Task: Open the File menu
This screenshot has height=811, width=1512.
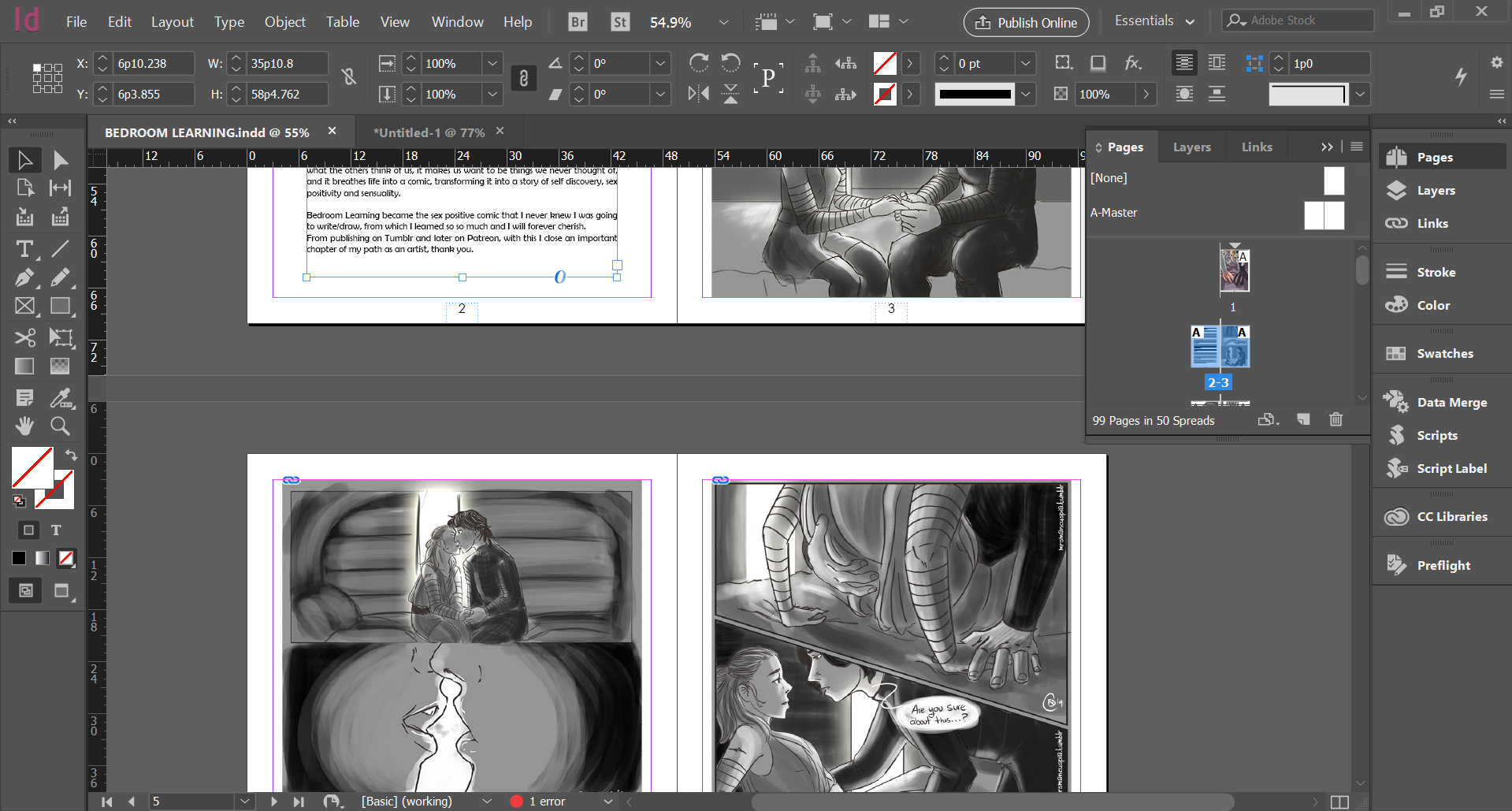Action: click(76, 22)
